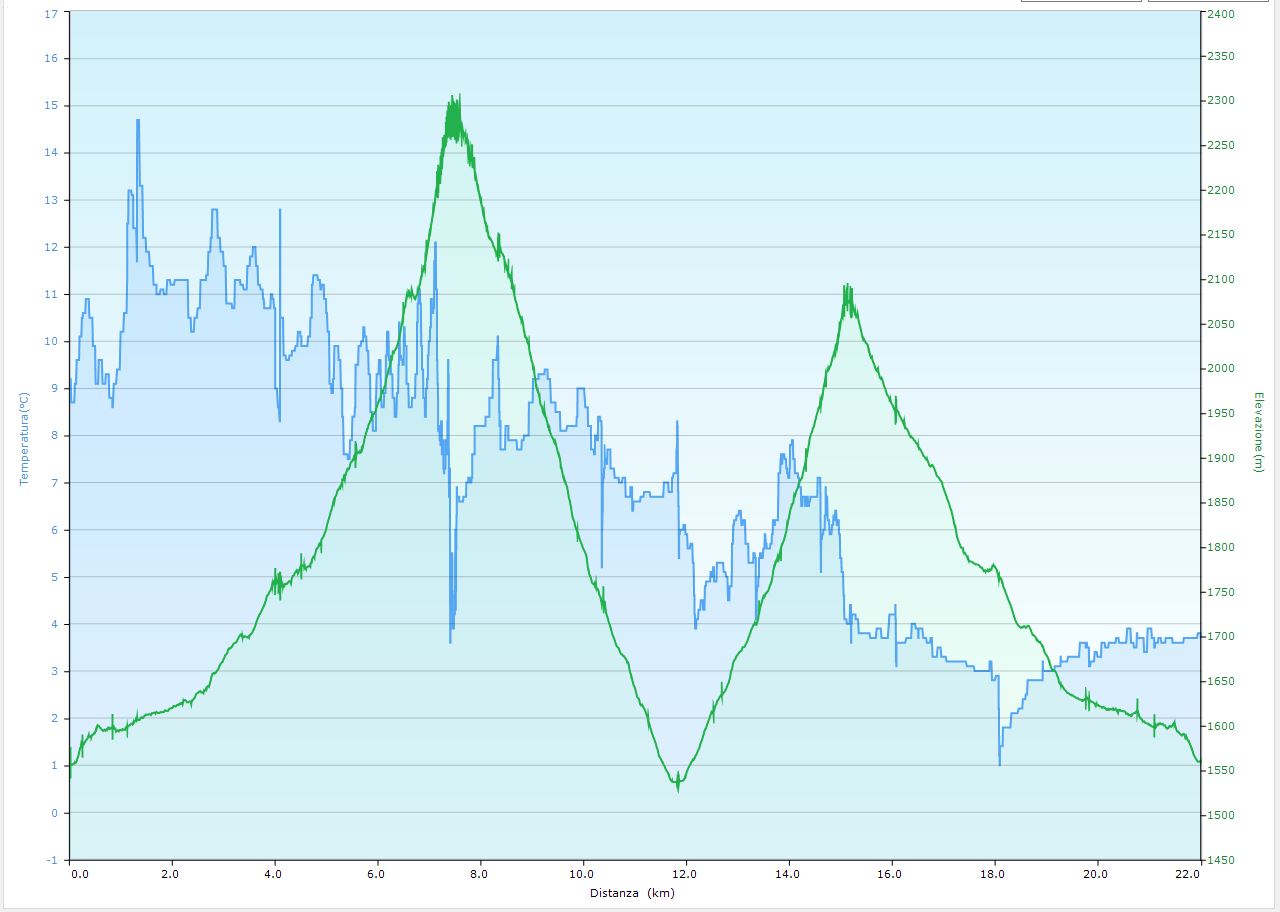This screenshot has height=912, width=1280.
Task: Click the lowest elevation valley point
Action: 678,786
